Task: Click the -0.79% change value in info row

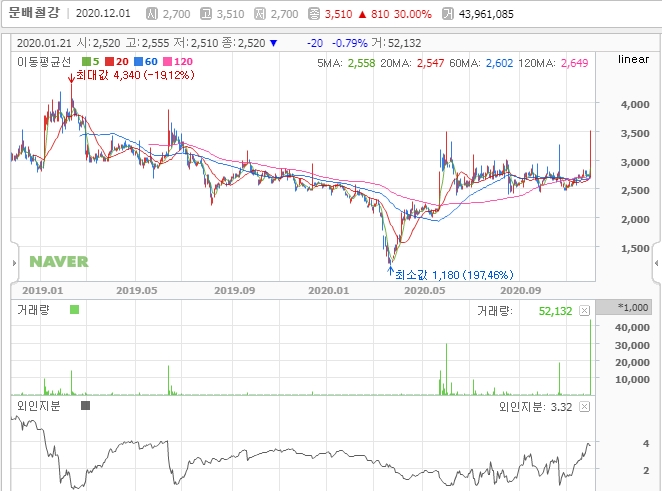Action: coord(350,43)
